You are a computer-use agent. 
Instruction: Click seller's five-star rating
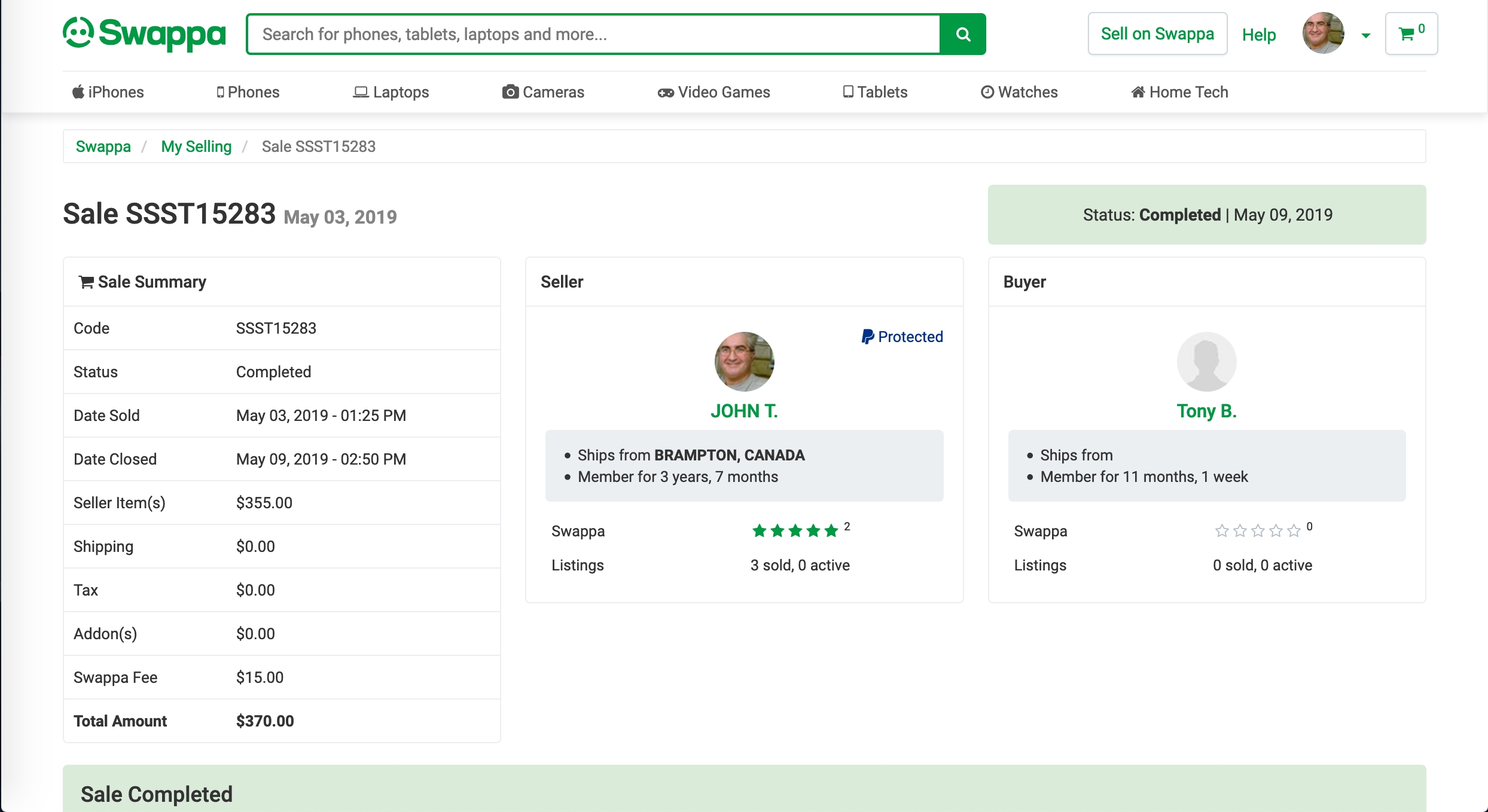795,531
